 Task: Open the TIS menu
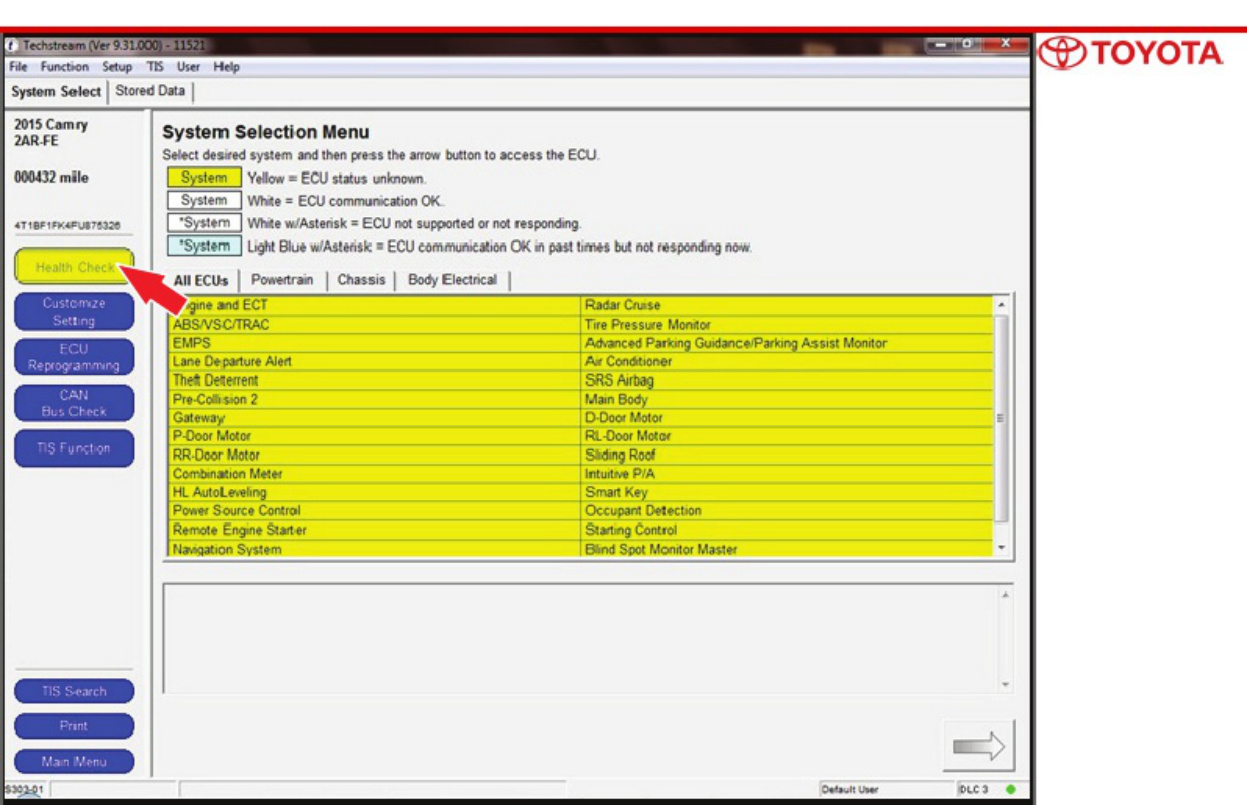155,67
